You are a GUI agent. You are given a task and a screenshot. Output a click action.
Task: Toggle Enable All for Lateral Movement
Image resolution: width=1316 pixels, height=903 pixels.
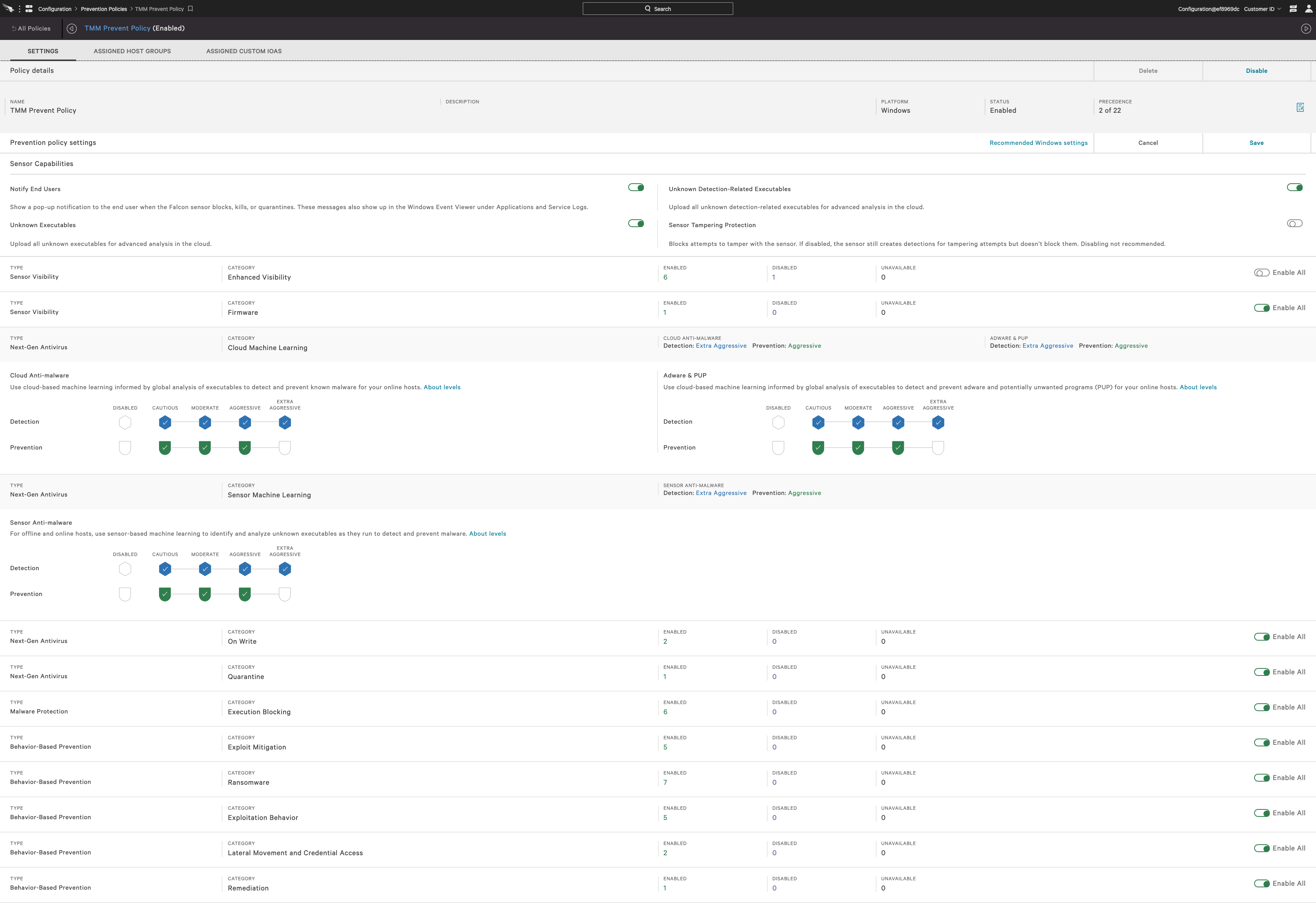(x=1262, y=848)
